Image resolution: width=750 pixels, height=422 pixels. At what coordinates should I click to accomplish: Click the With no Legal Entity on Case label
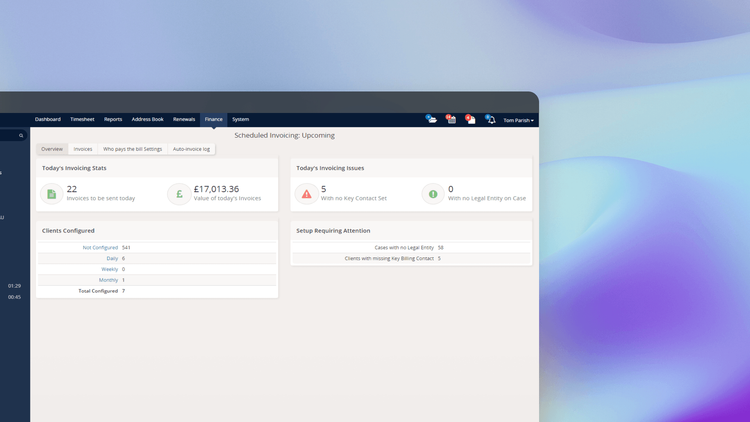(486, 198)
